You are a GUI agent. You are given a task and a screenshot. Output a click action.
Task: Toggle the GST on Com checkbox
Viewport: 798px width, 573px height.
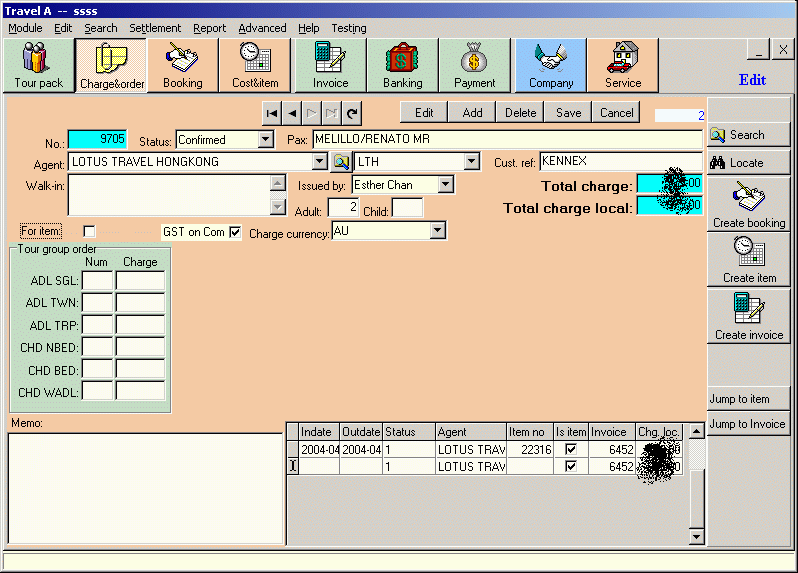(235, 232)
